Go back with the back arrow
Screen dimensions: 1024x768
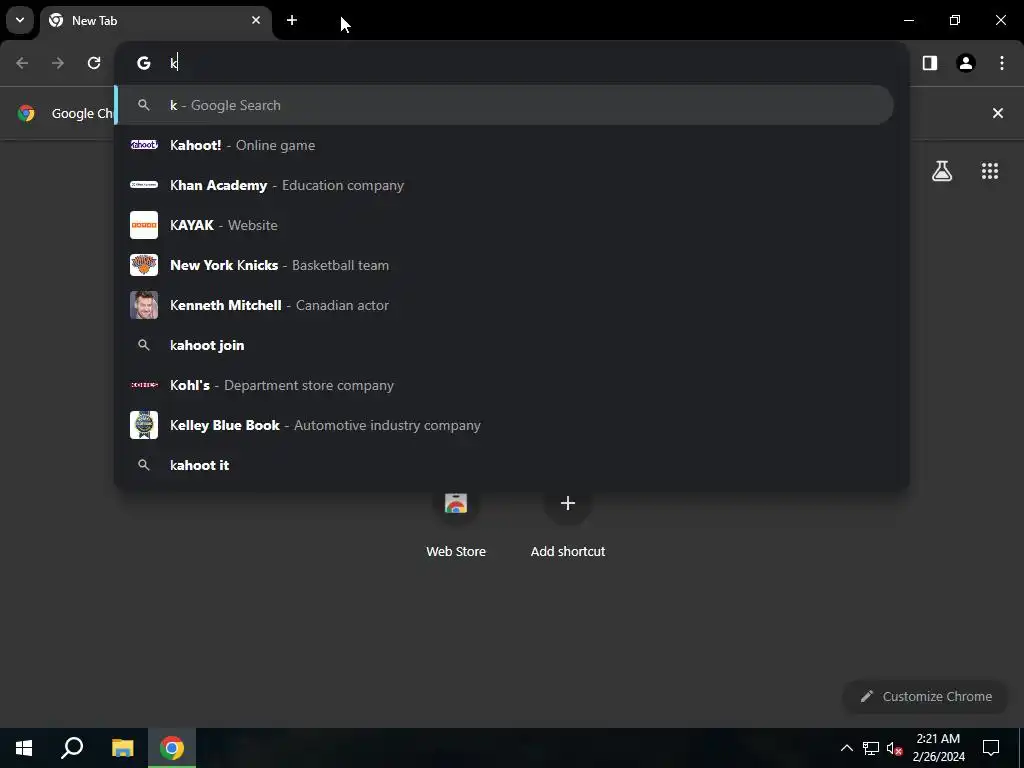click(x=22, y=63)
